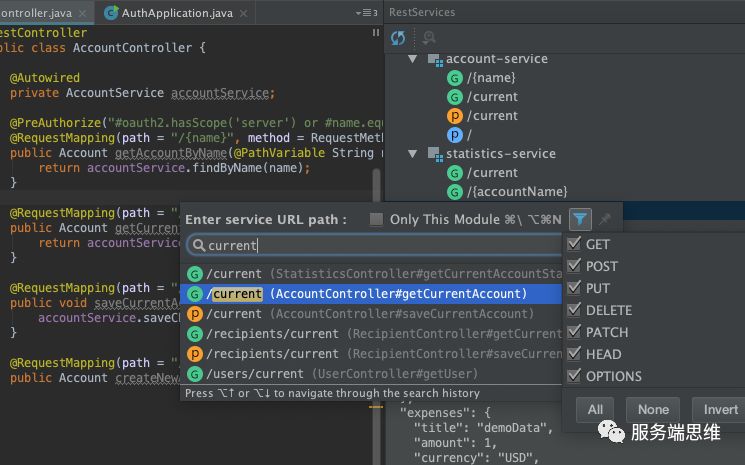Screen dimensions: 745x465
Task: Collapse the account-service tree node
Action: tap(414, 59)
